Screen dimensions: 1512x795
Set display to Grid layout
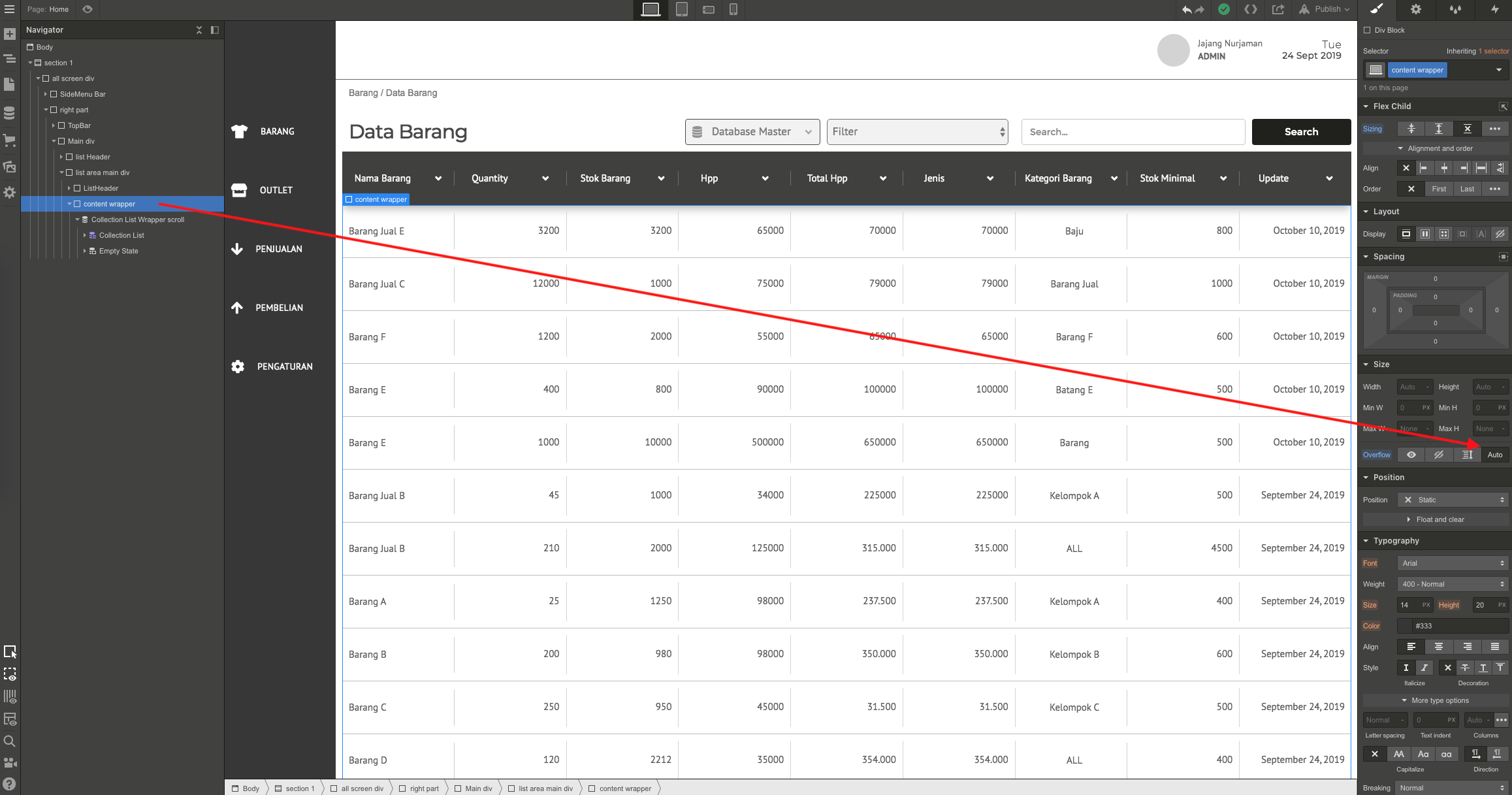(x=1444, y=234)
